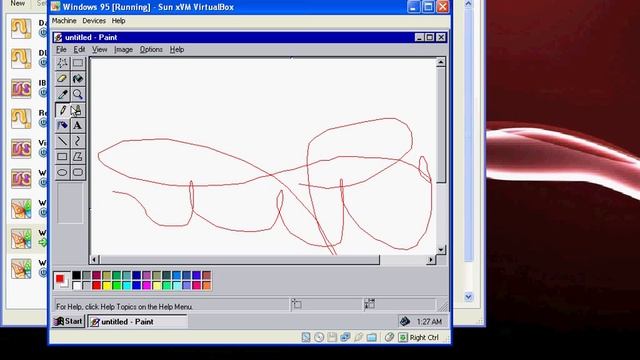This screenshot has height=360, width=640.
Task: Click the VirtualBox network status icon
Action: [x=345, y=337]
